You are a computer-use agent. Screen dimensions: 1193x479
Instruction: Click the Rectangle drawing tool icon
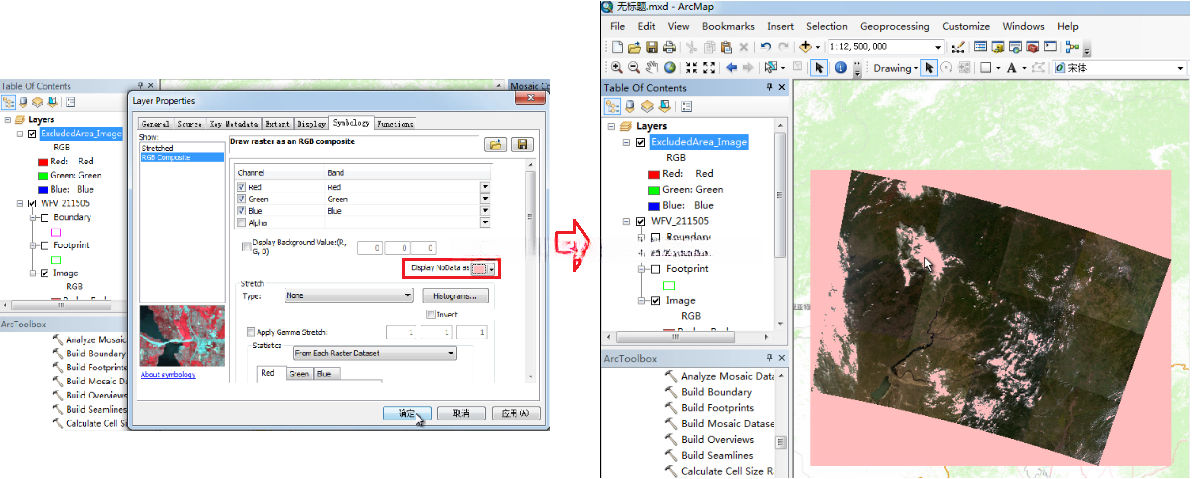click(x=985, y=68)
